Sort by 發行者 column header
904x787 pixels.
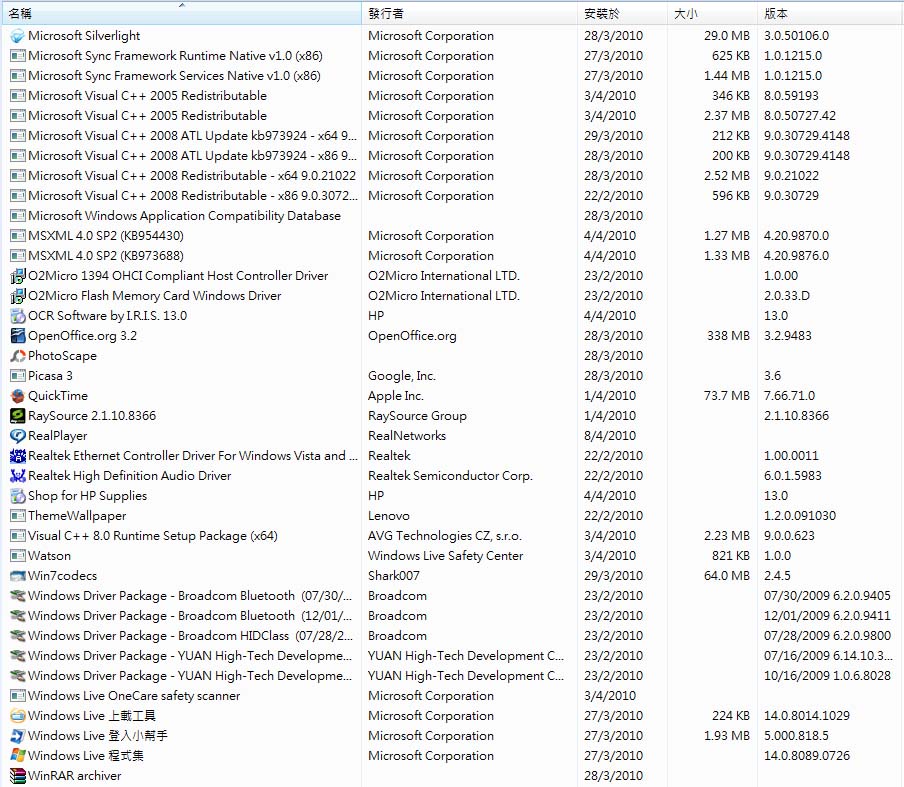[x=468, y=14]
